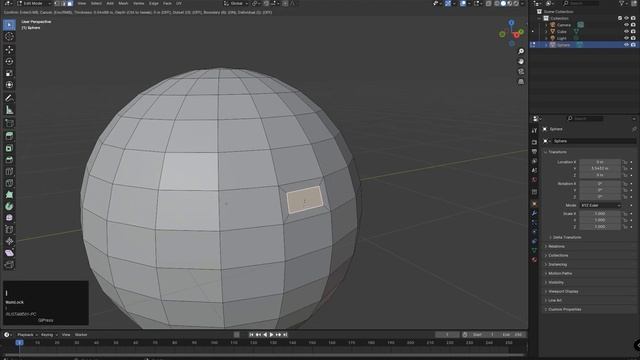Click the timeline Play button
This screenshot has width=640, height=360.
point(272,335)
